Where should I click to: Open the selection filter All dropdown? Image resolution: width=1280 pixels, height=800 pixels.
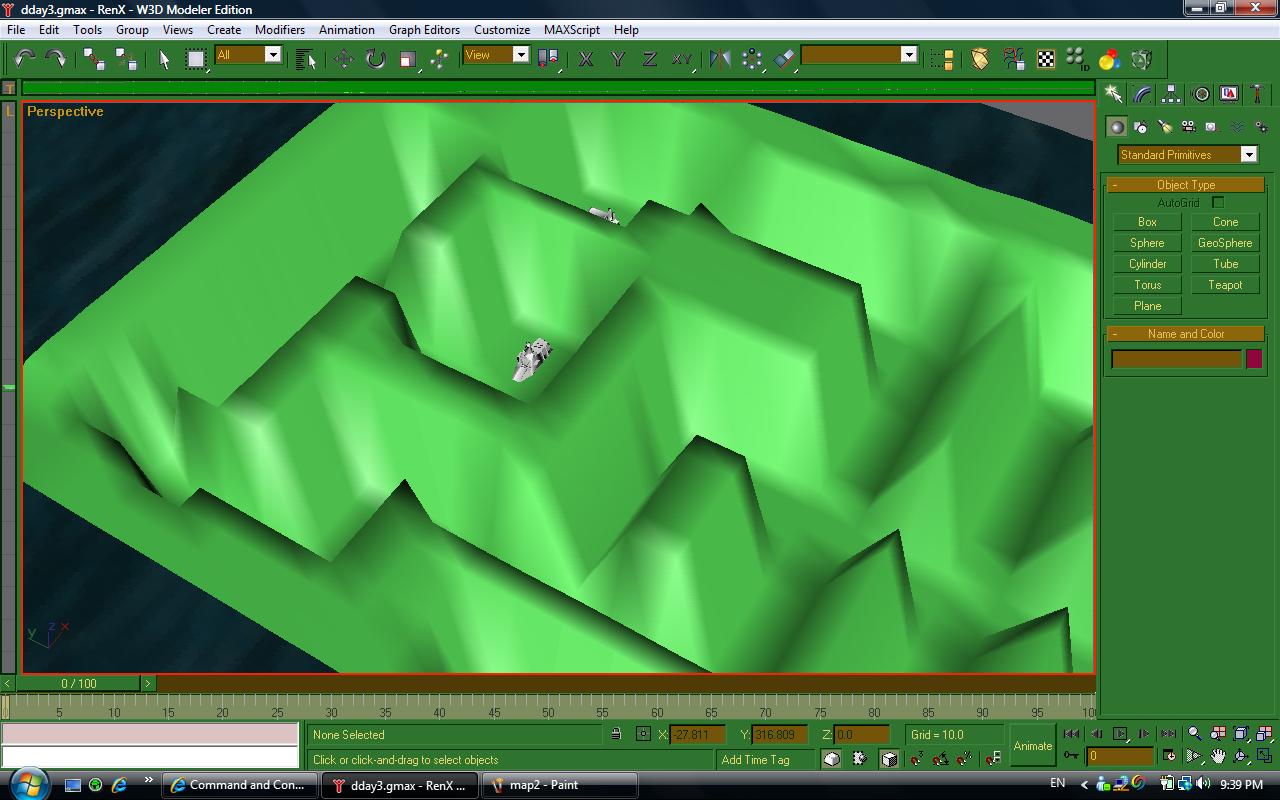(248, 55)
